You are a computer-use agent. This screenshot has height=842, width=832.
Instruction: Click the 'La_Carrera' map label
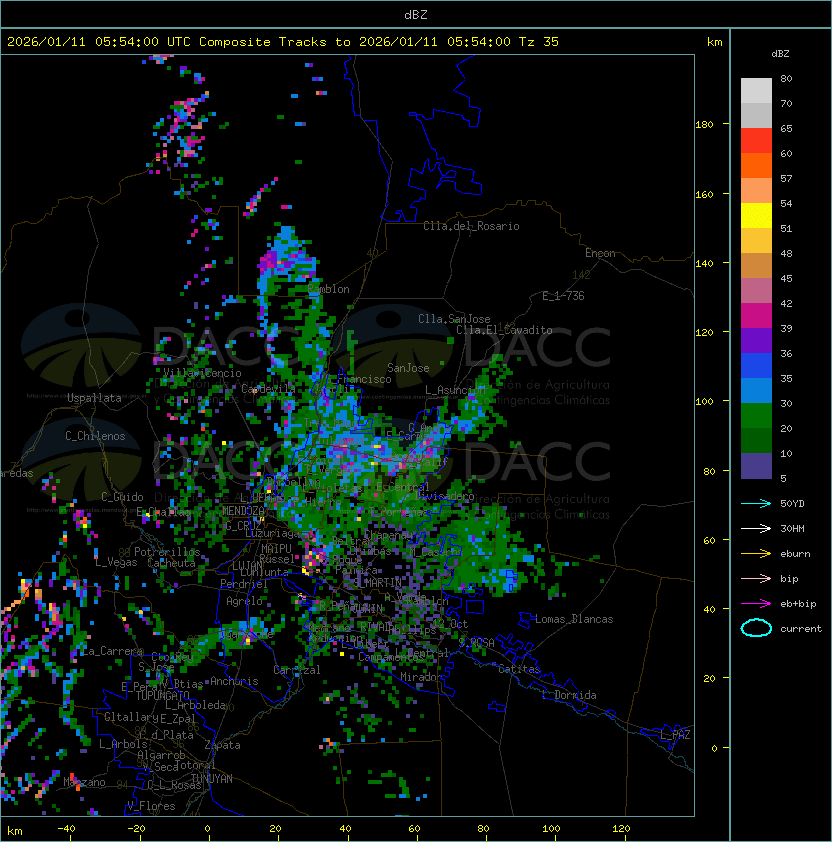pos(112,651)
